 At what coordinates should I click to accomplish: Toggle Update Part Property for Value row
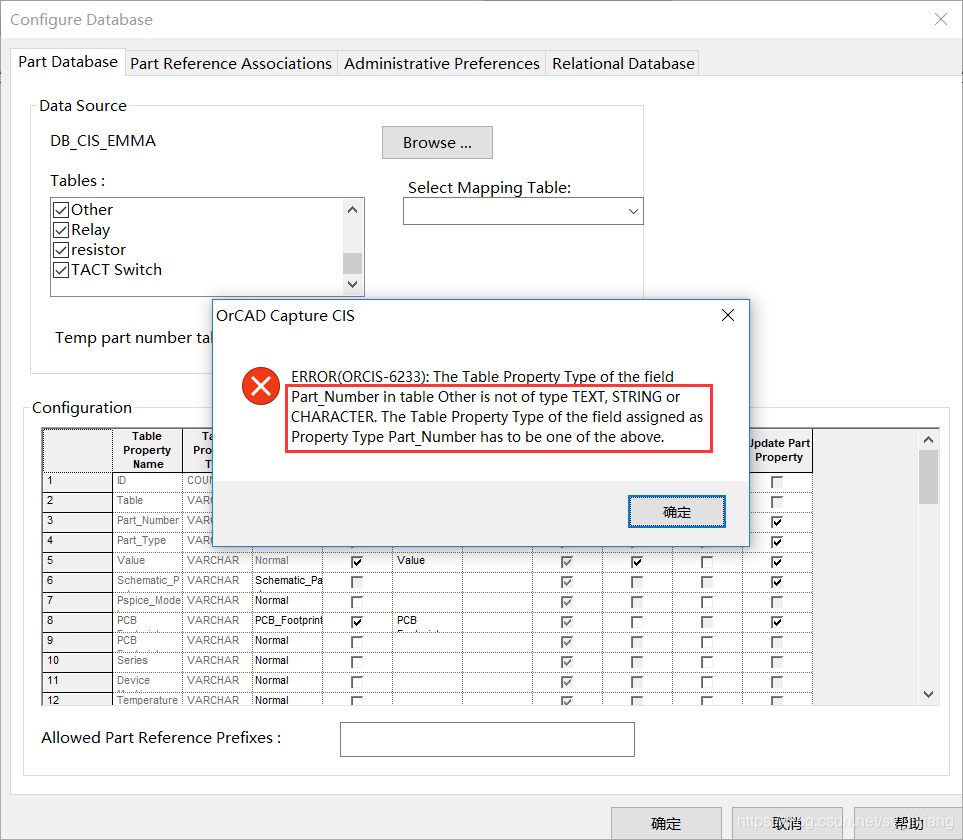click(777, 562)
